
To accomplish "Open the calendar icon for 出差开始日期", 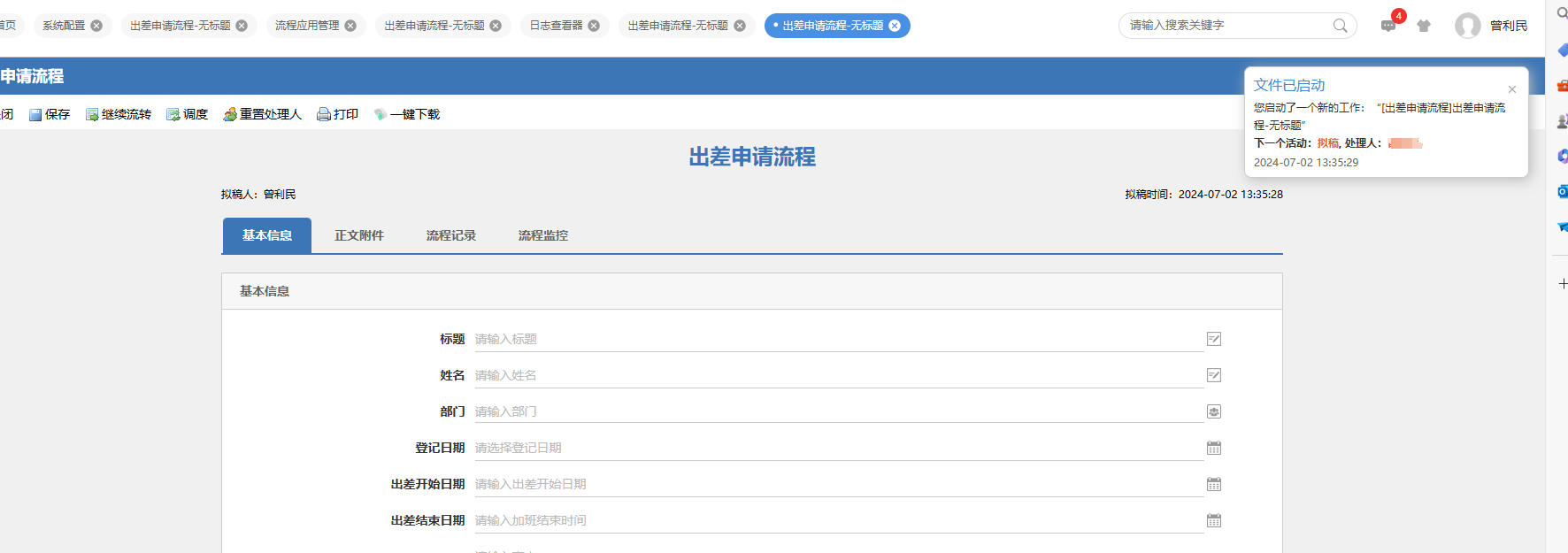I will point(1214,484).
